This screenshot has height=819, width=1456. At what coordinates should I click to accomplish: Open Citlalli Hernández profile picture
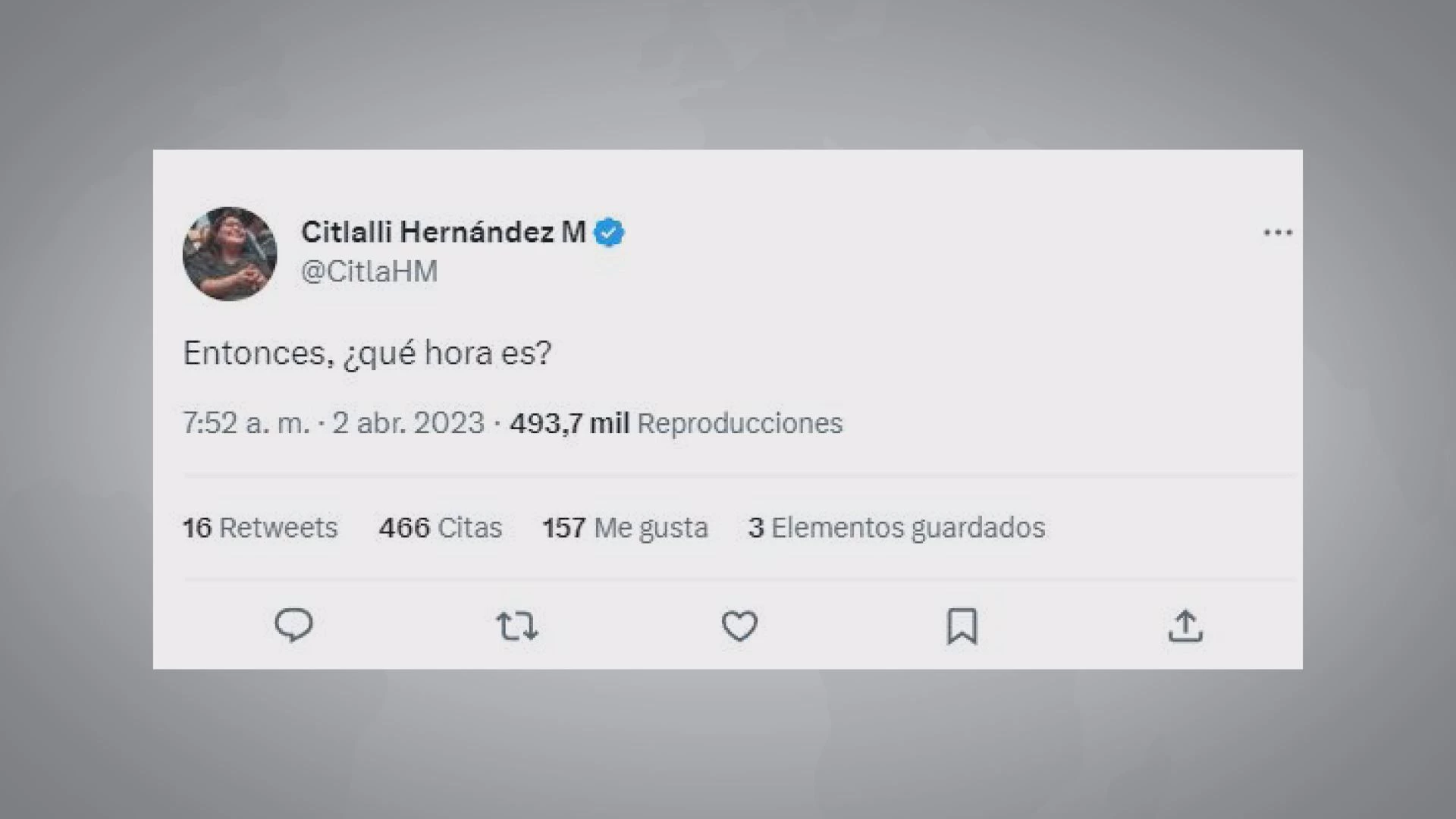[x=230, y=253]
